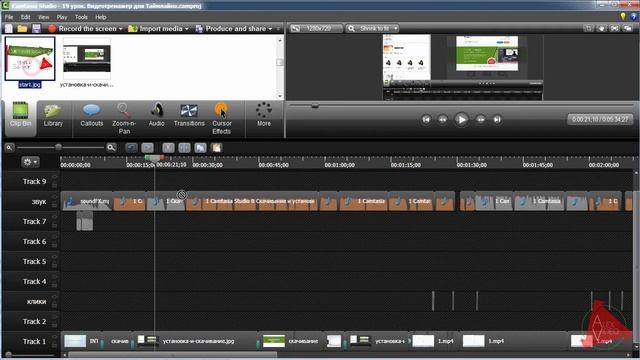Click Import media button
The image size is (640, 360).
[156, 29]
